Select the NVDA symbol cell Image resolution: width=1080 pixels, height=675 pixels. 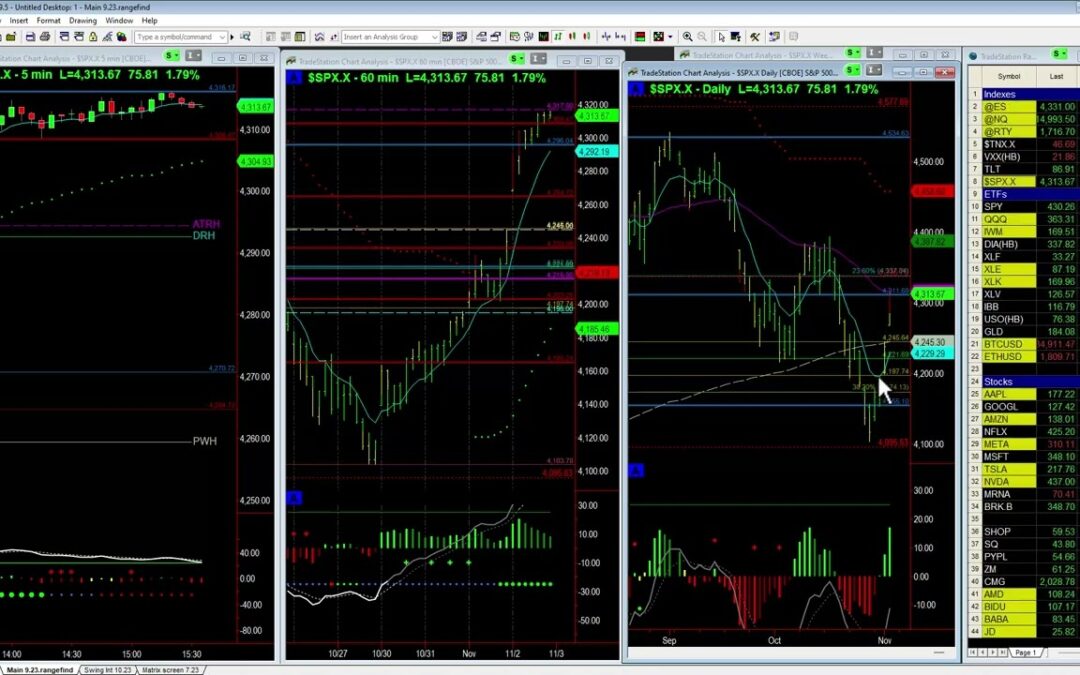click(x=1008, y=481)
